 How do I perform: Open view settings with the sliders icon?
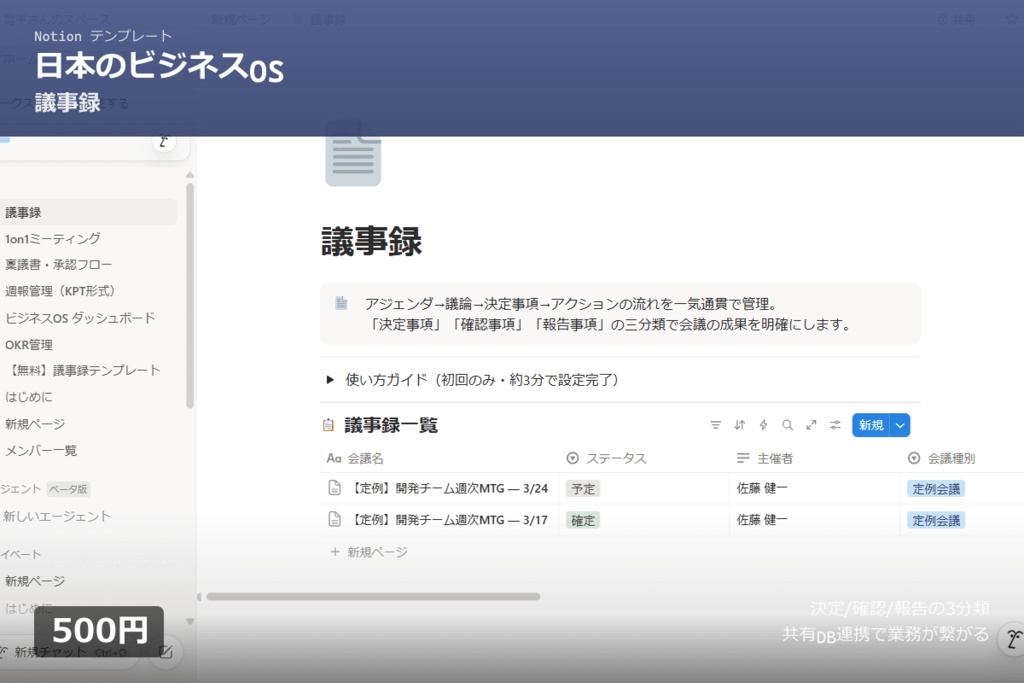click(835, 426)
